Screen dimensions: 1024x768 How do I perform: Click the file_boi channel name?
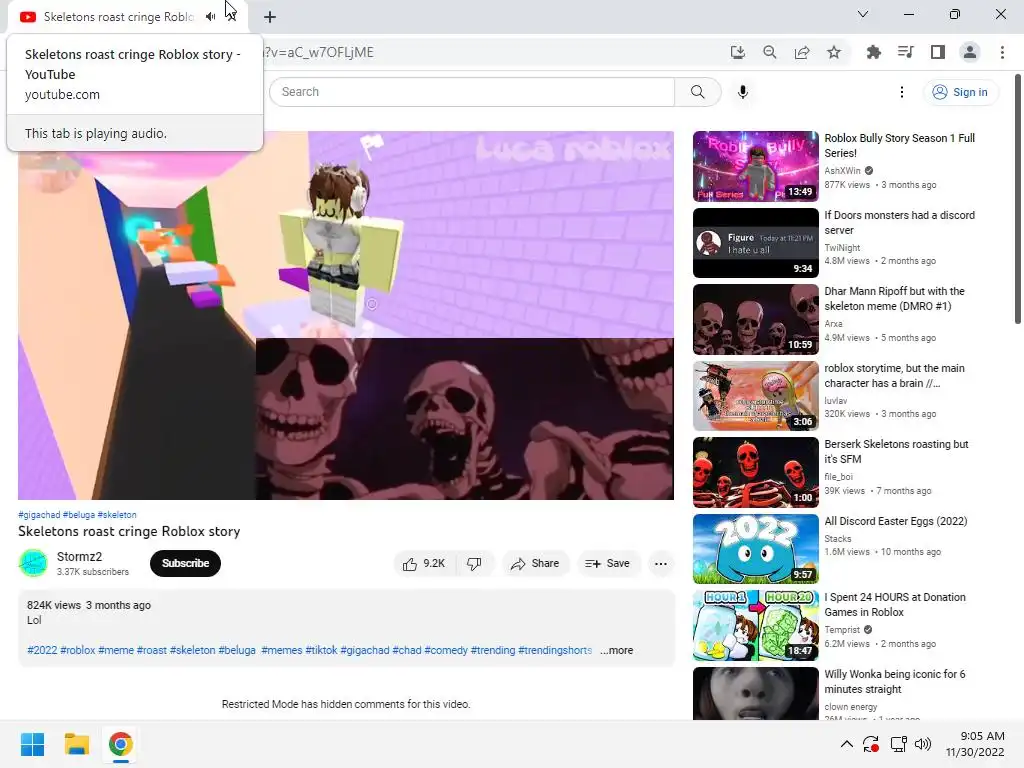839,477
